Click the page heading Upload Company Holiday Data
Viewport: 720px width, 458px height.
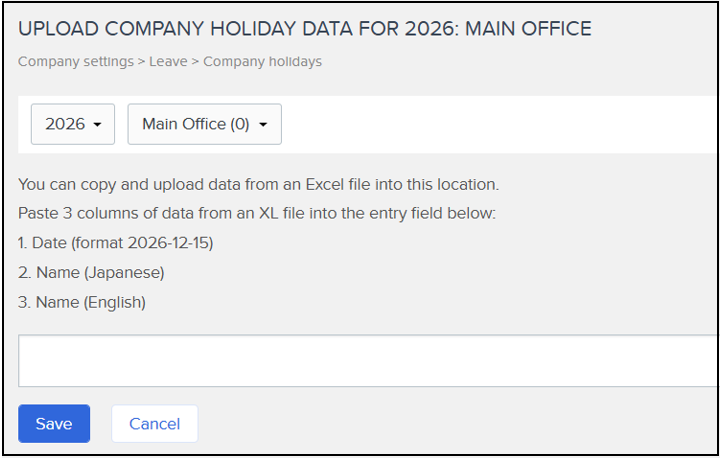point(304,28)
